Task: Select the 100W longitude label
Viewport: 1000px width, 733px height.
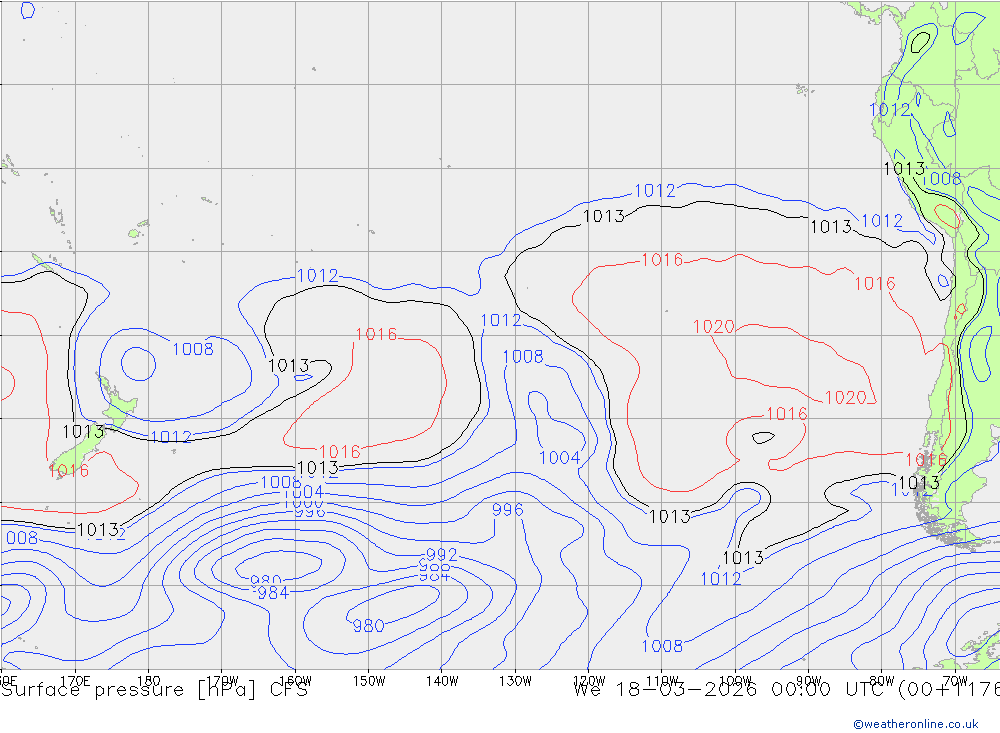Action: (735, 681)
